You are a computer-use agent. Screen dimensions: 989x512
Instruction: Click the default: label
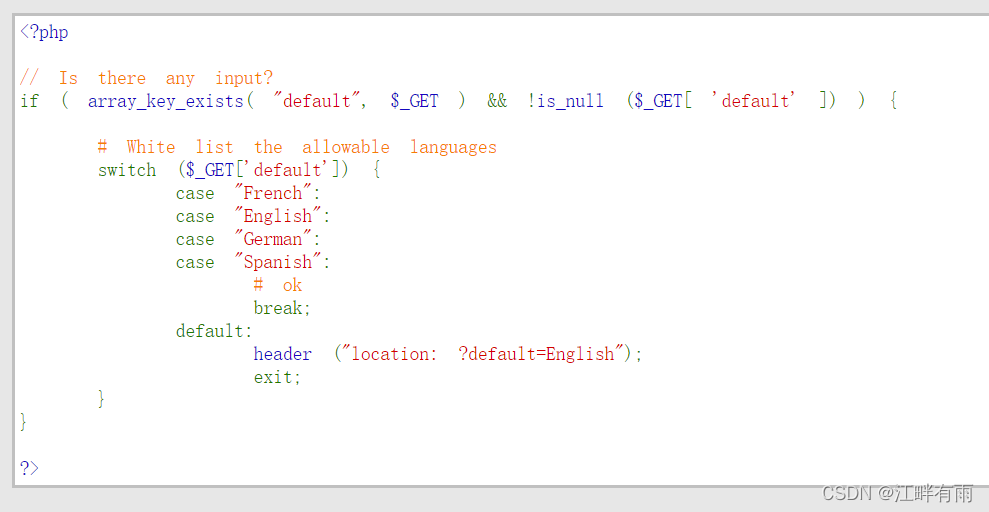(x=214, y=332)
